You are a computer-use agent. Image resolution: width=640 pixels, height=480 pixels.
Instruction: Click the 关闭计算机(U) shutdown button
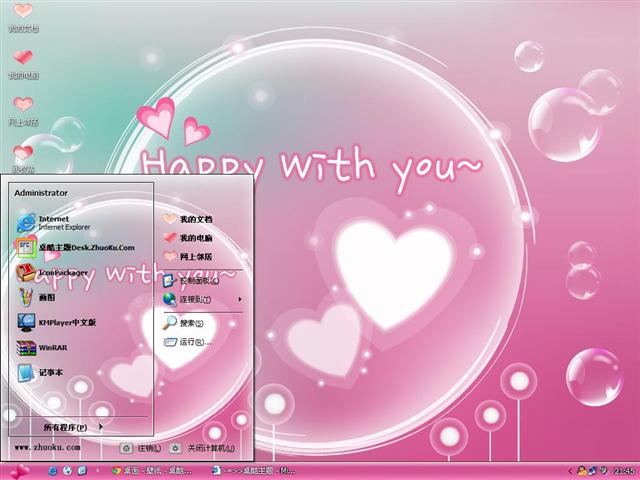point(202,448)
